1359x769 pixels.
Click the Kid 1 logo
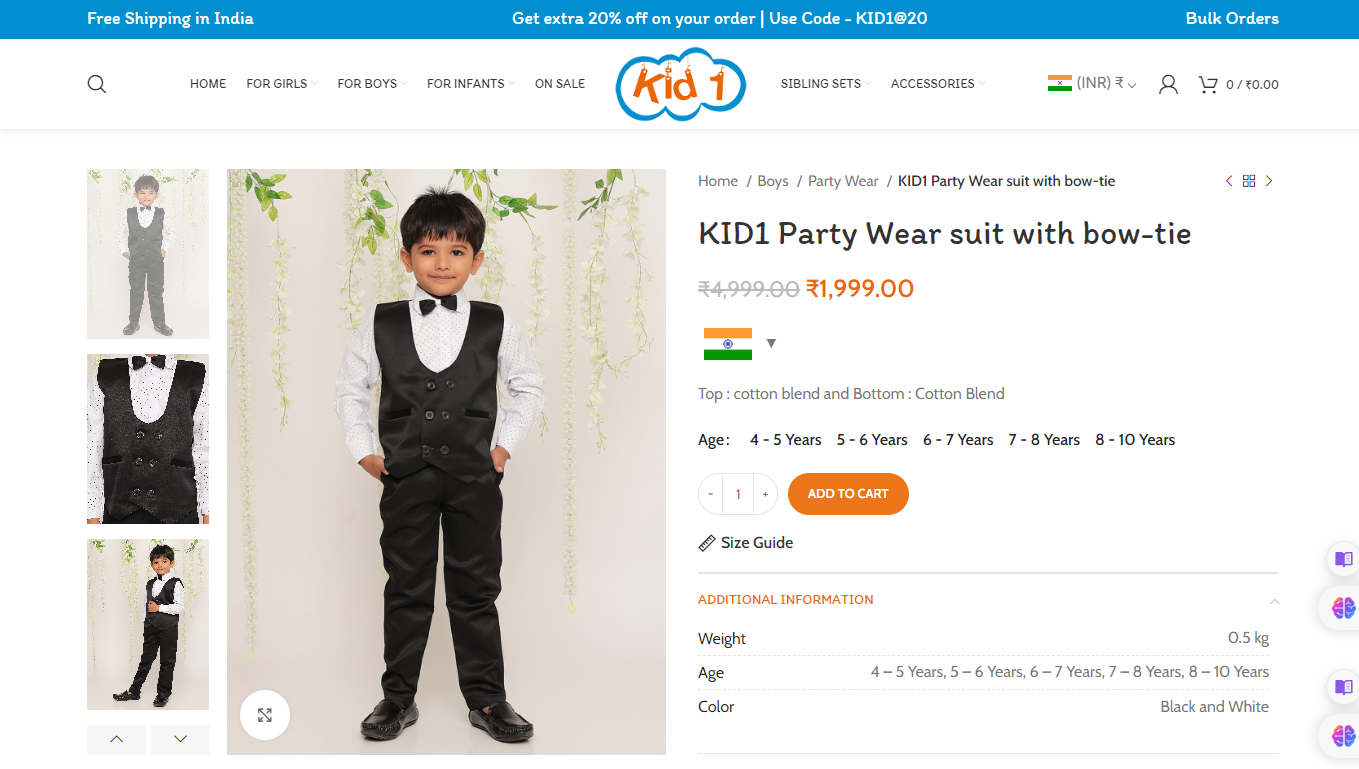(681, 85)
